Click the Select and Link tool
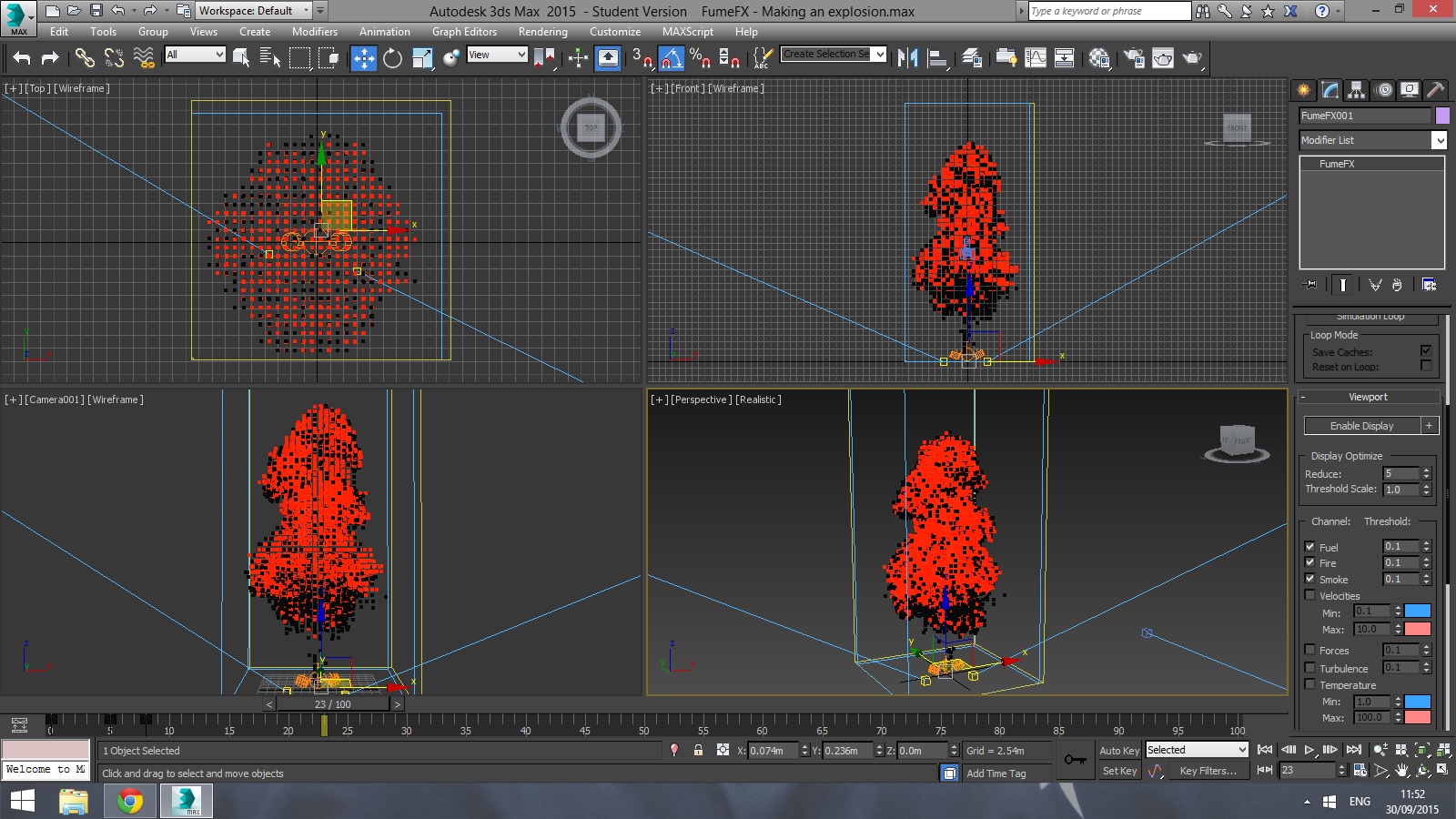 (x=85, y=58)
